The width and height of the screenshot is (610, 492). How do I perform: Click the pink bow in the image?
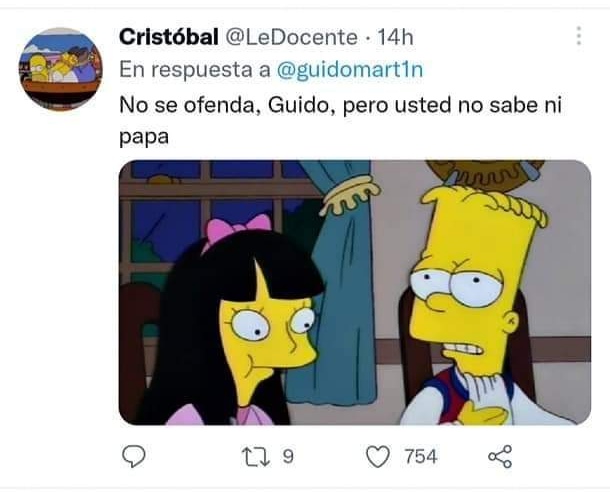237,229
